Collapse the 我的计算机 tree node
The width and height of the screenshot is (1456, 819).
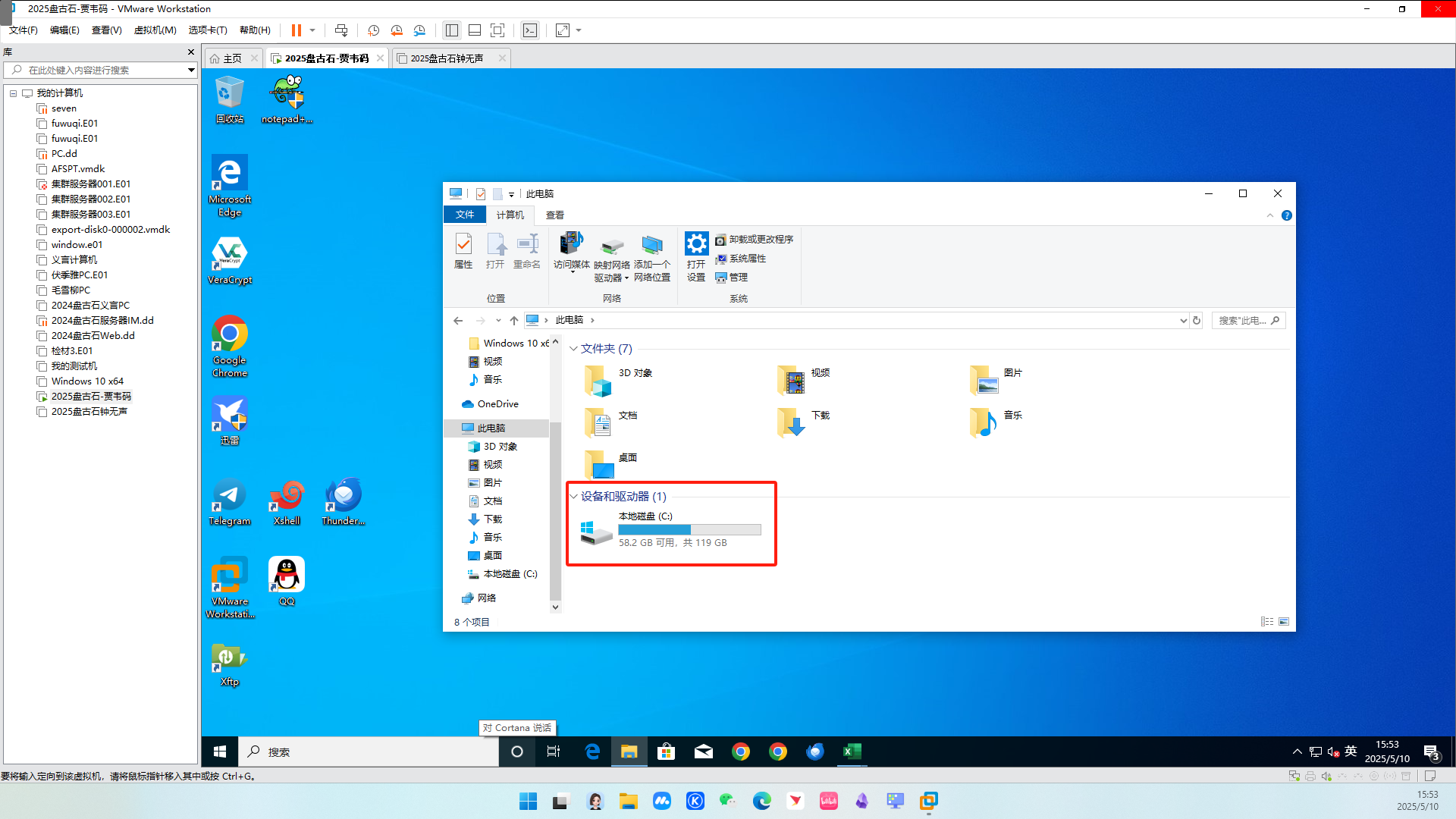[x=13, y=93]
